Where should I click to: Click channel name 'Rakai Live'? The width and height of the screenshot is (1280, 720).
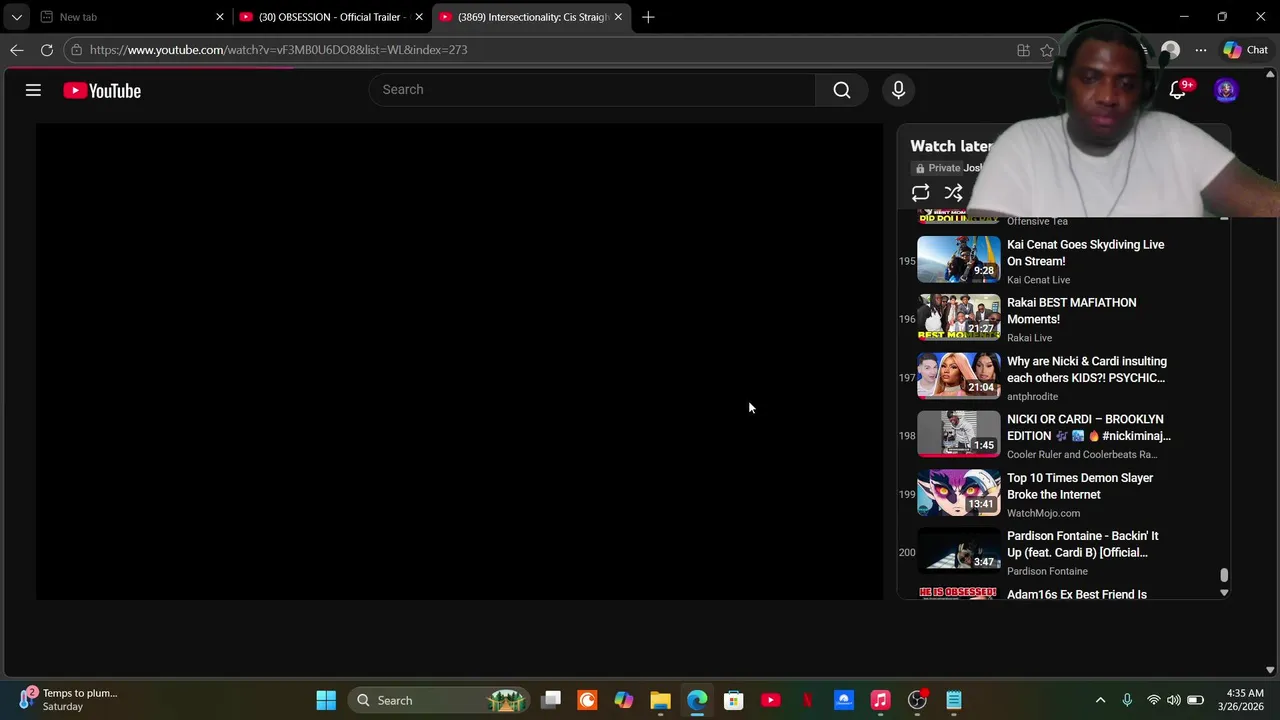(1029, 338)
